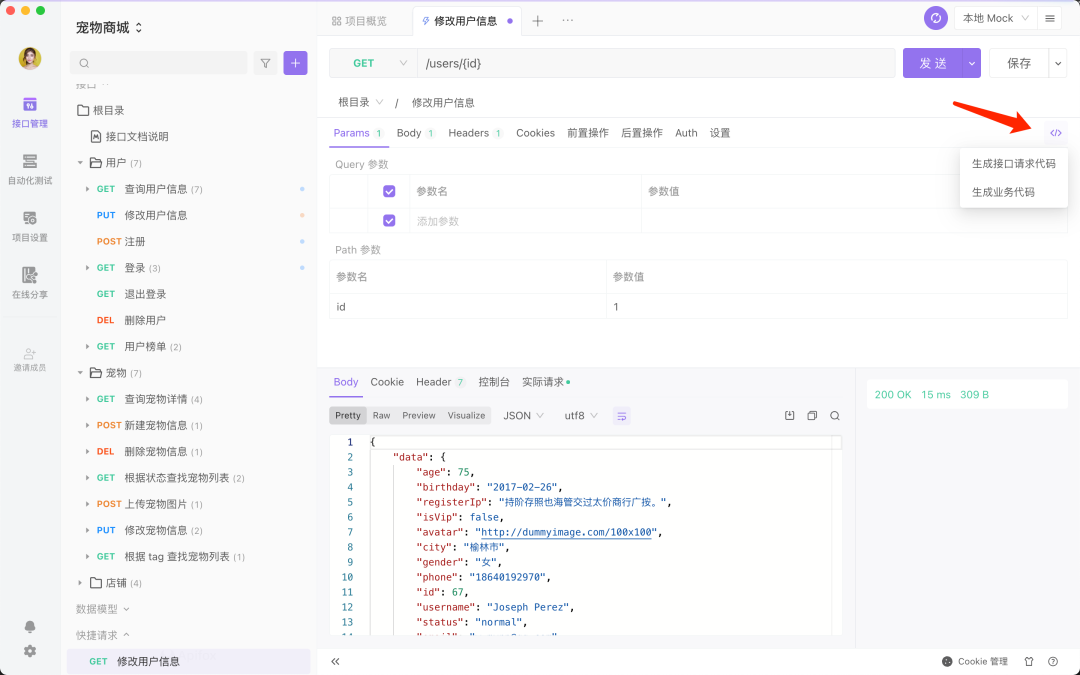Select 生成接口请求代码 menu option
The width and height of the screenshot is (1080, 675).
pyautogui.click(x=1013, y=164)
